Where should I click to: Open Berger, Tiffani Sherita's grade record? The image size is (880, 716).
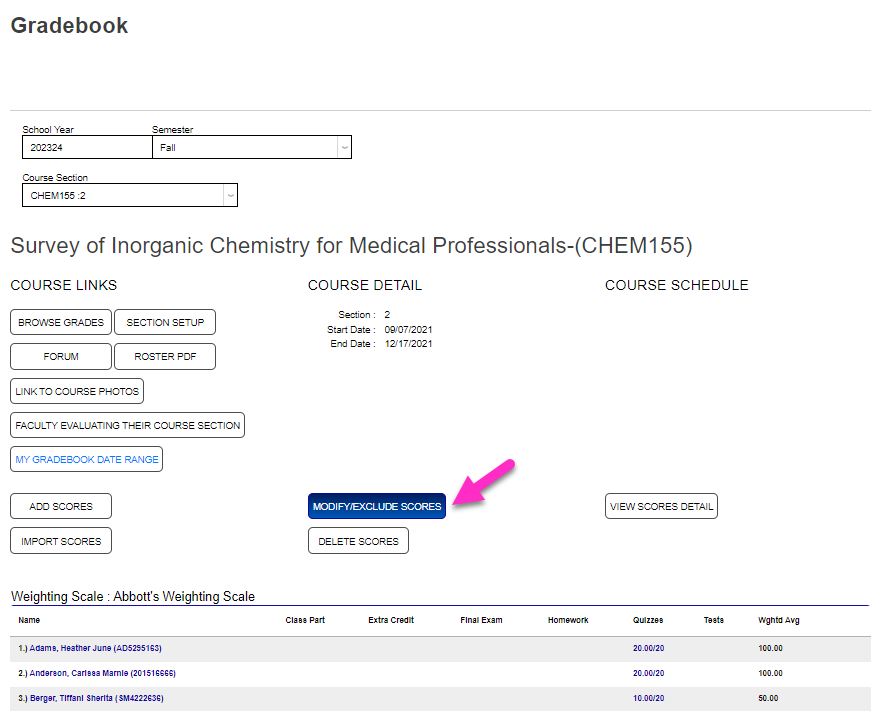[98, 698]
